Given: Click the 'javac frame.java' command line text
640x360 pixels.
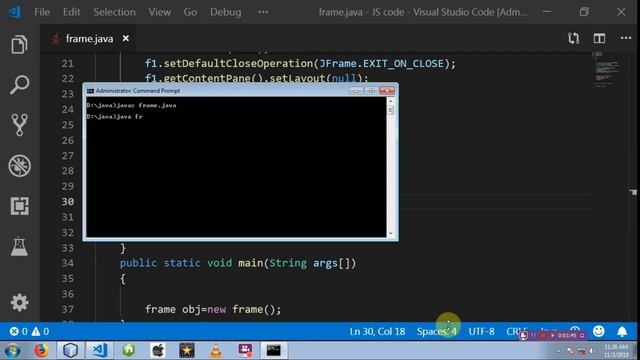Looking at the screenshot, I should pyautogui.click(x=146, y=105).
